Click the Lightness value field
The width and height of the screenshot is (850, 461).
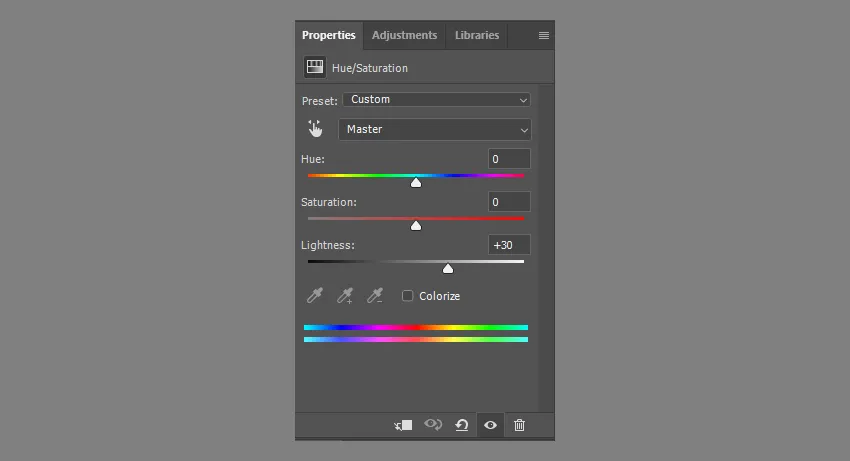pos(509,245)
